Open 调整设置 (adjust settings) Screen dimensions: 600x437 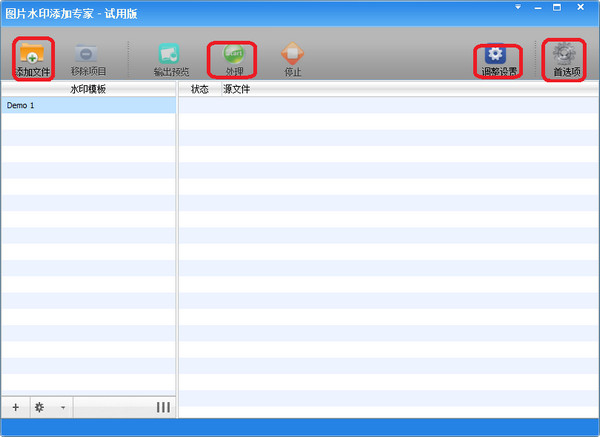point(498,60)
